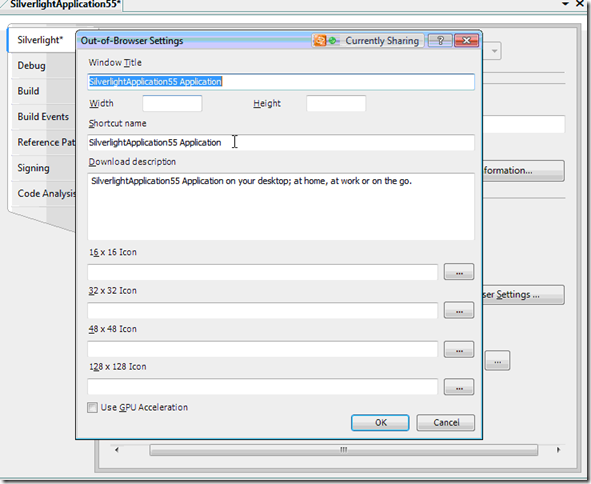Click the horizontal scrollbar thumb
This screenshot has width=591, height=484.
click(x=343, y=450)
